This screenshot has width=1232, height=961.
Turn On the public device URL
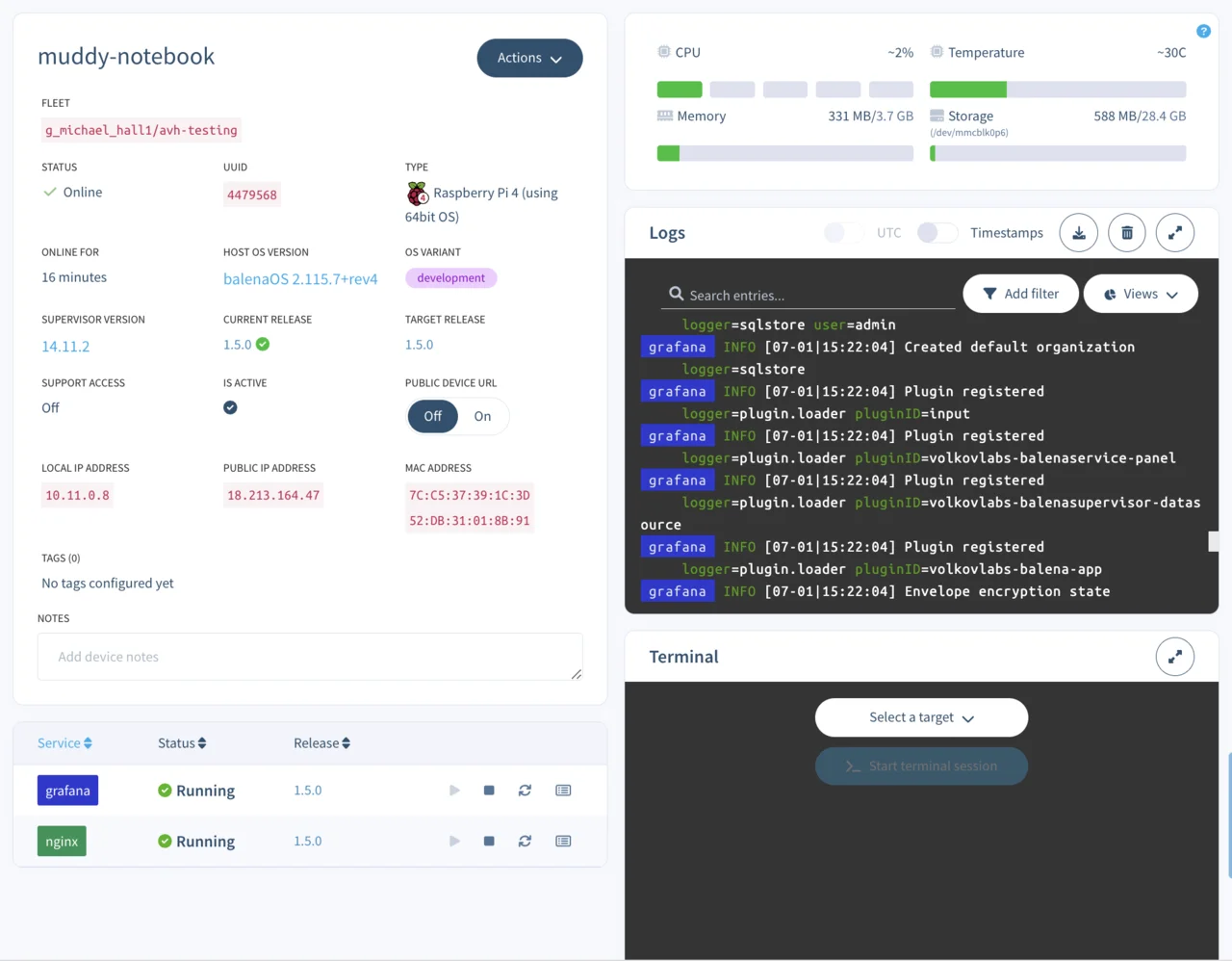482,416
